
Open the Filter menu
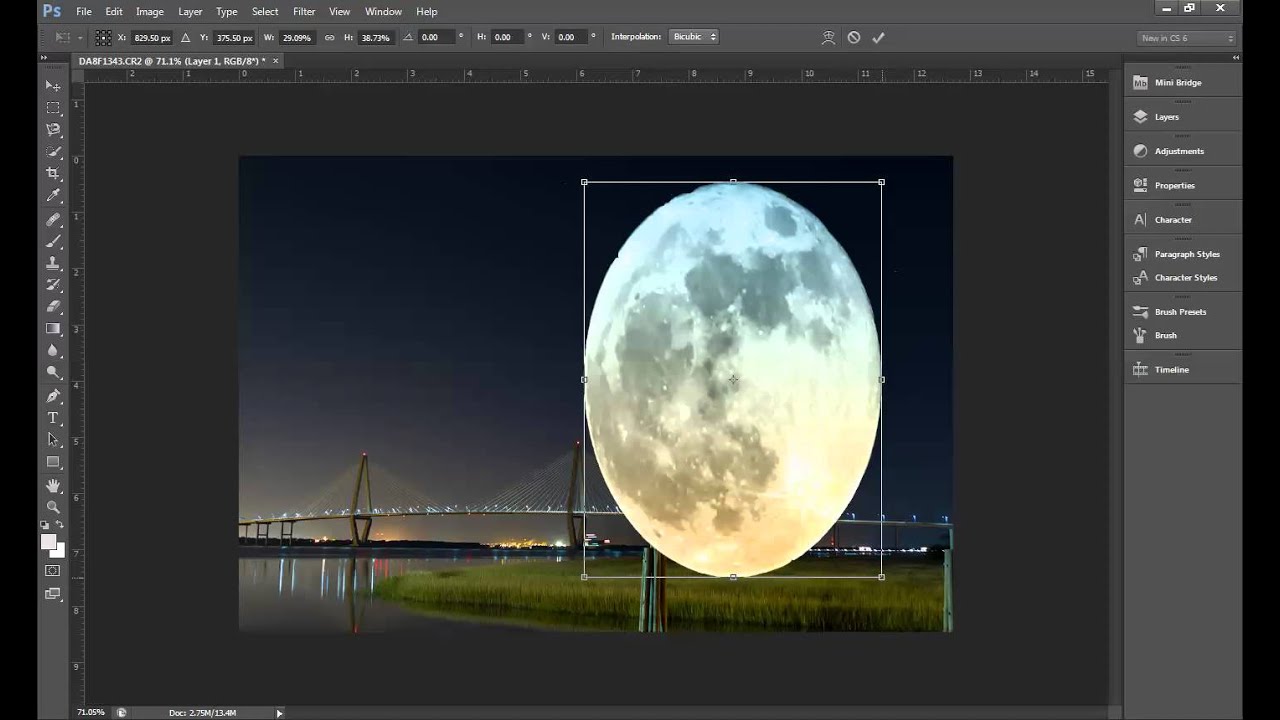pyautogui.click(x=304, y=12)
